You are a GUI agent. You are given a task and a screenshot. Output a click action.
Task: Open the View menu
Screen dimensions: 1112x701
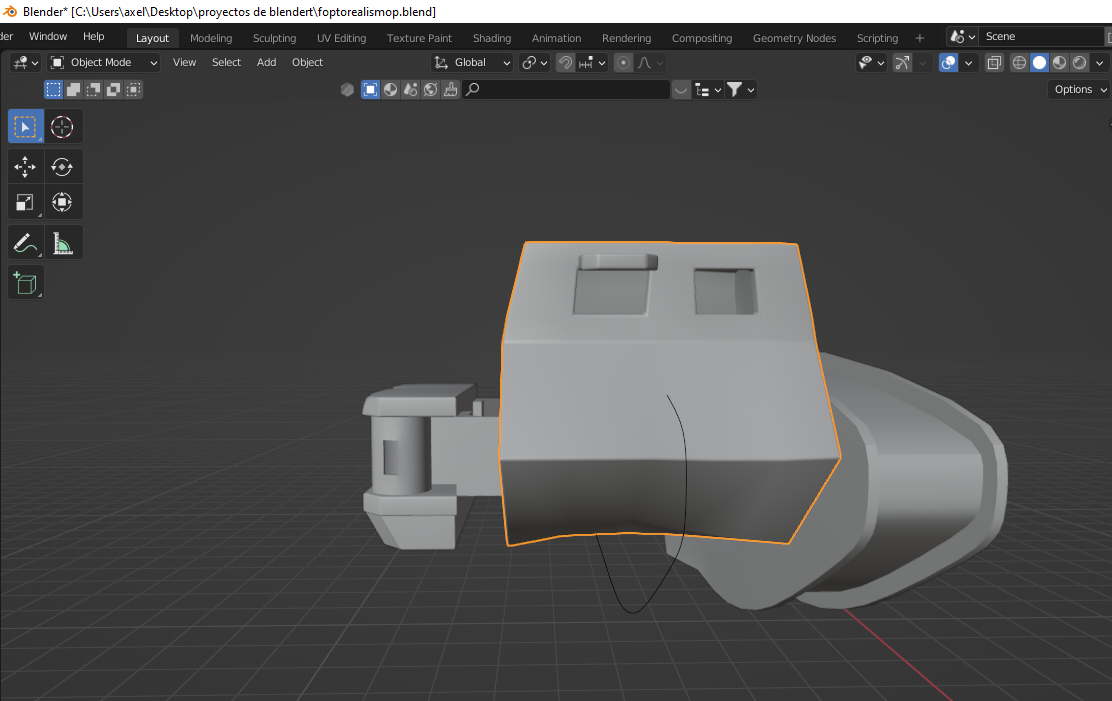click(184, 62)
